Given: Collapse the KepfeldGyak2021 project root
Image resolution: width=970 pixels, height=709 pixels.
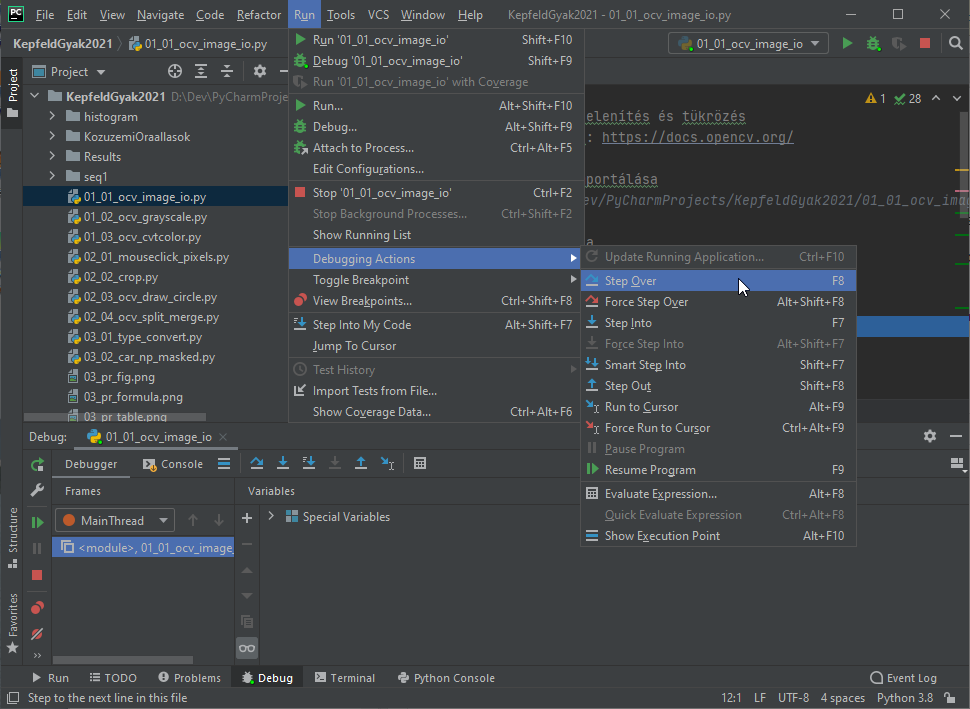Looking at the screenshot, I should tap(35, 96).
